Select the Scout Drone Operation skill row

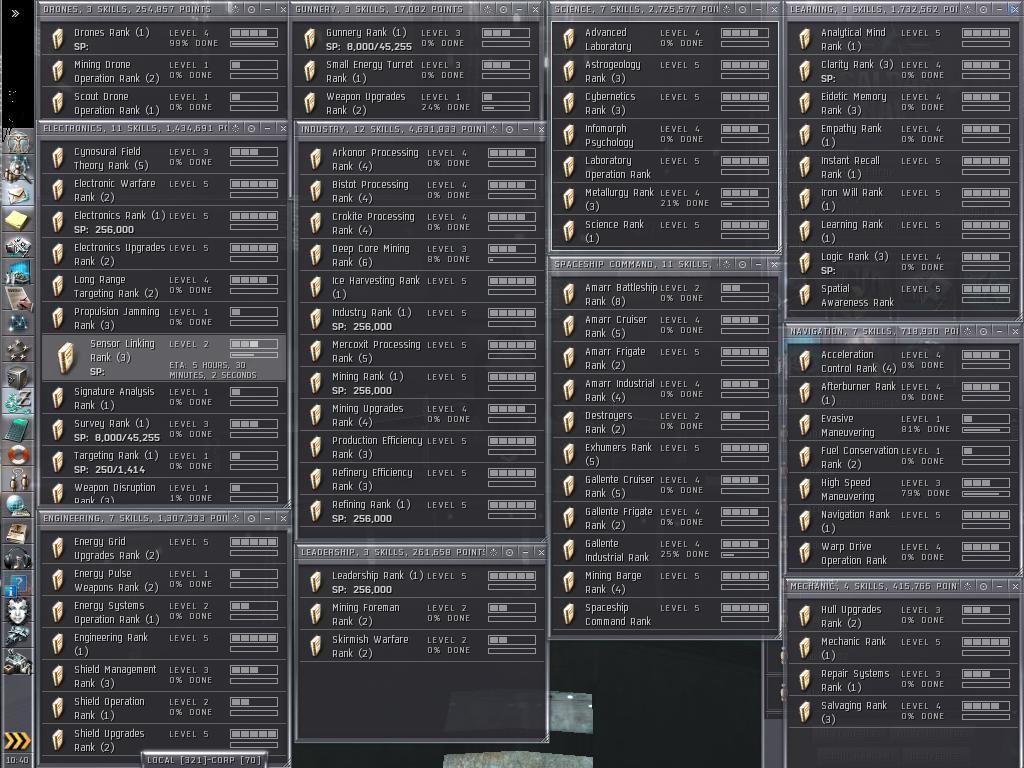pos(164,103)
